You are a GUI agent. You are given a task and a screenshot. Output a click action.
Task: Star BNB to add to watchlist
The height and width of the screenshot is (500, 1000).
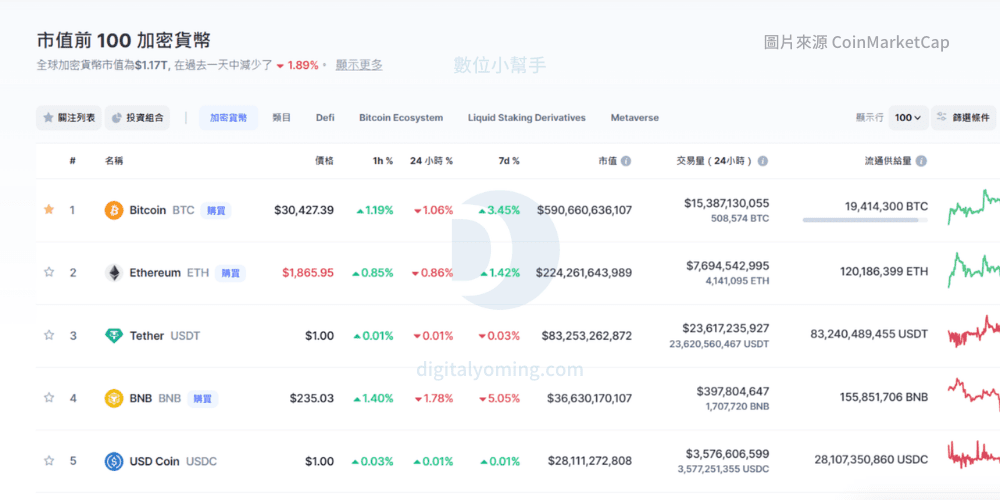tap(48, 398)
